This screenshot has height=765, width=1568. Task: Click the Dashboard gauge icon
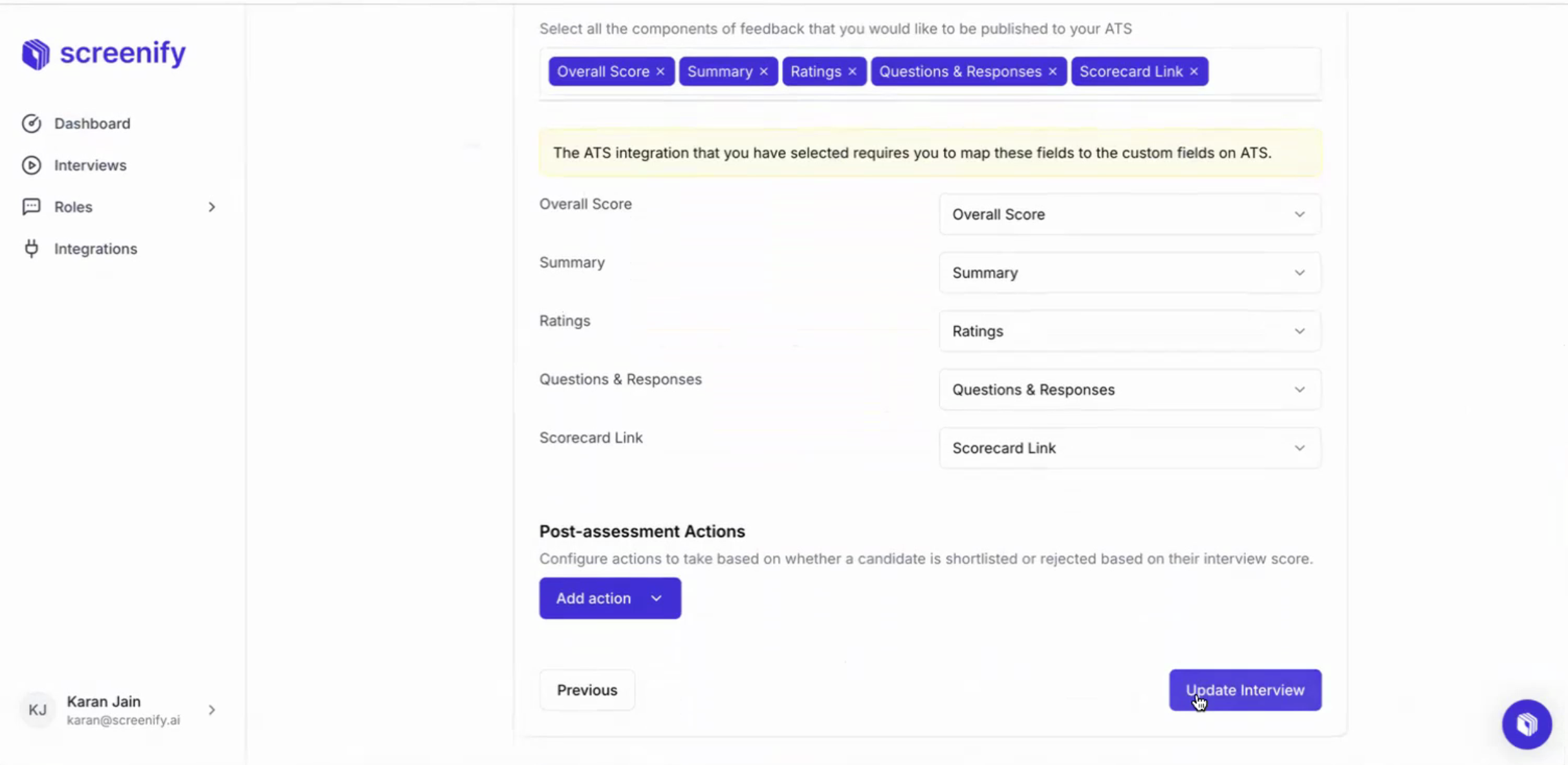[31, 124]
